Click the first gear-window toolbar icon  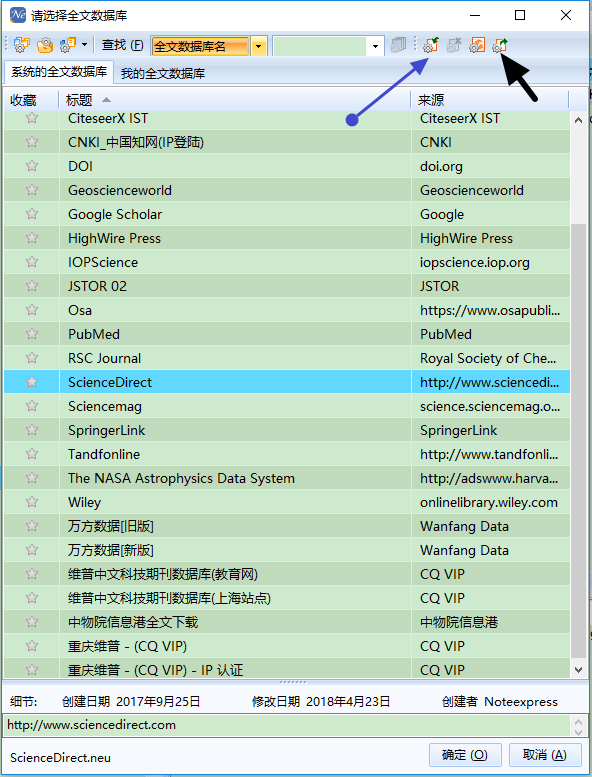[22, 45]
